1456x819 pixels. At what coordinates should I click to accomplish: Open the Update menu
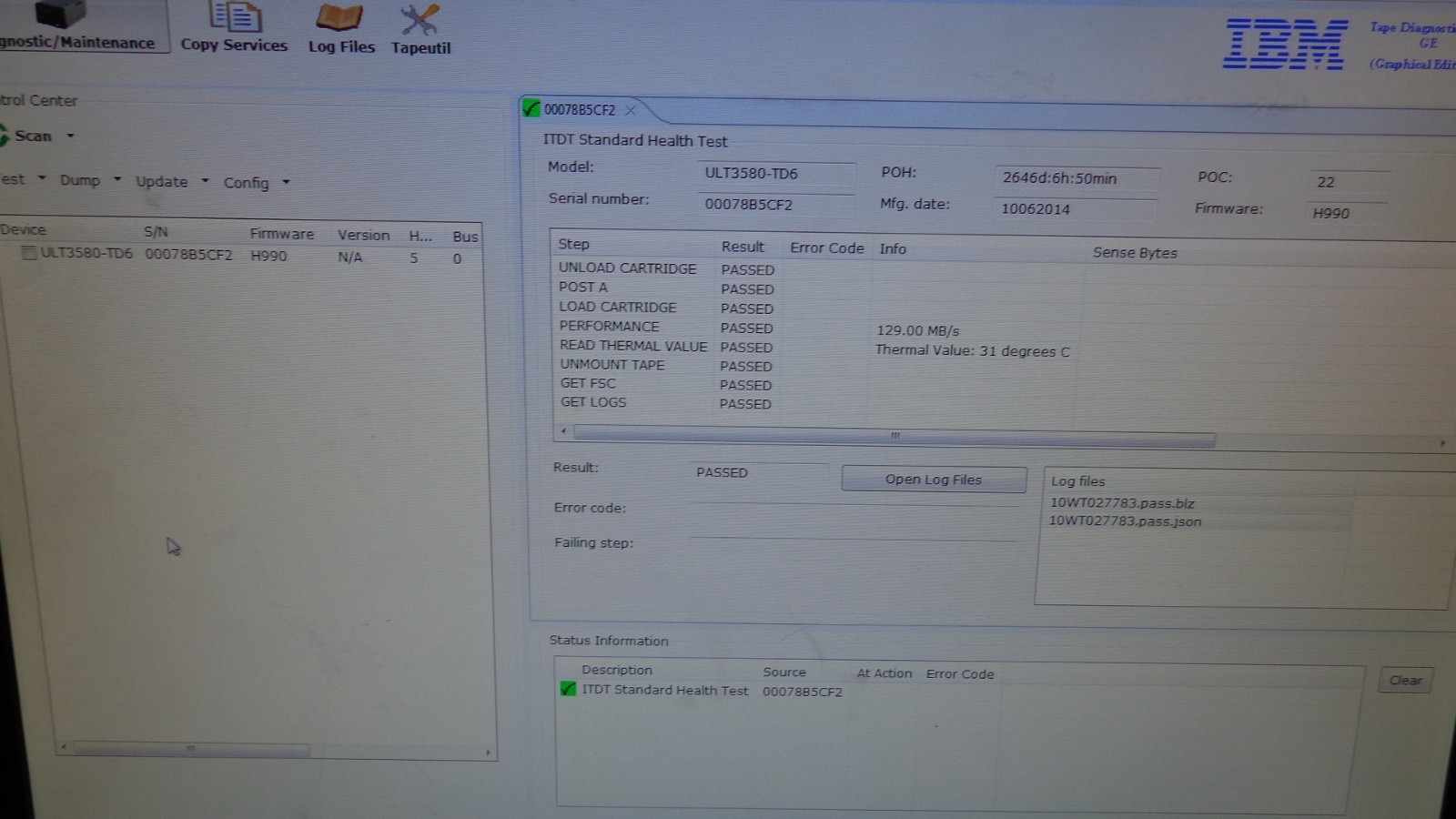(x=162, y=181)
